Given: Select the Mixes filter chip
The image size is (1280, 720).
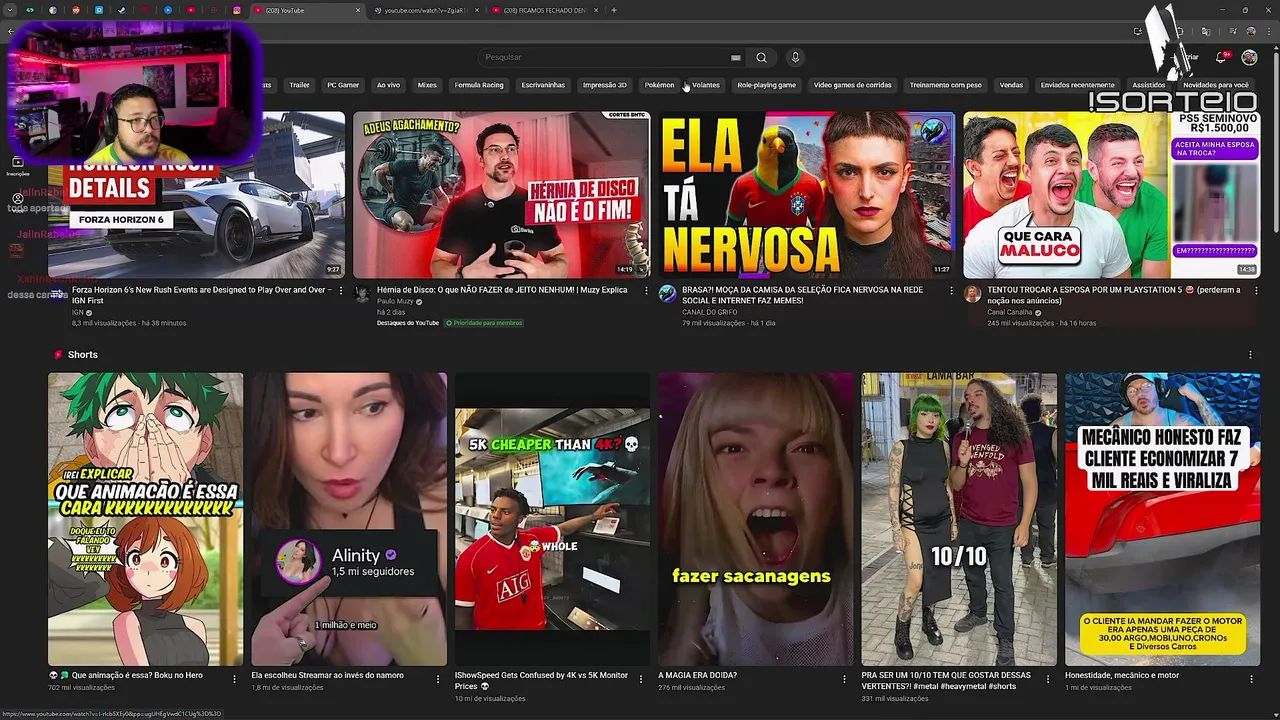Looking at the screenshot, I should pos(427,85).
